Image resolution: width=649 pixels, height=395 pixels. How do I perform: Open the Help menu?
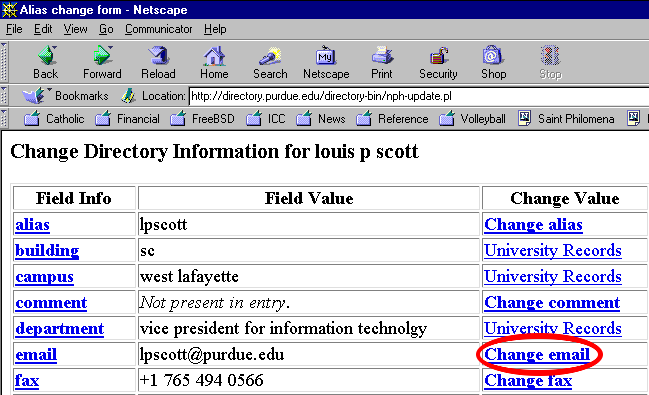point(215,29)
